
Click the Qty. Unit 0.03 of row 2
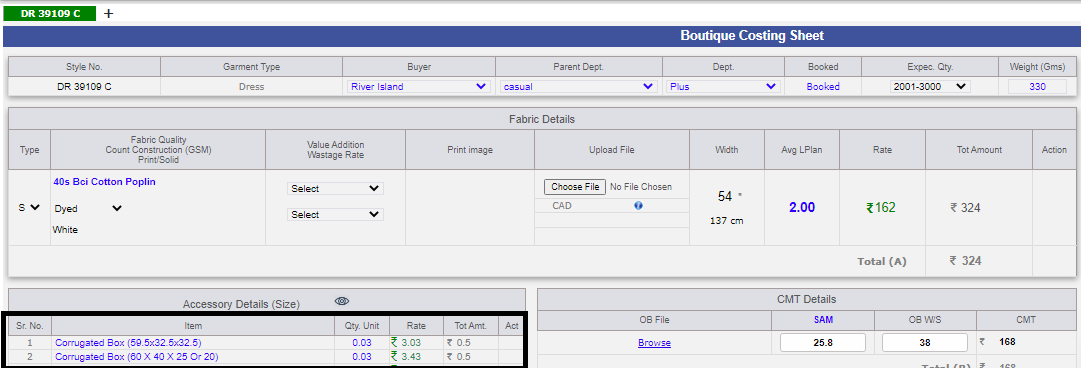coord(361,356)
